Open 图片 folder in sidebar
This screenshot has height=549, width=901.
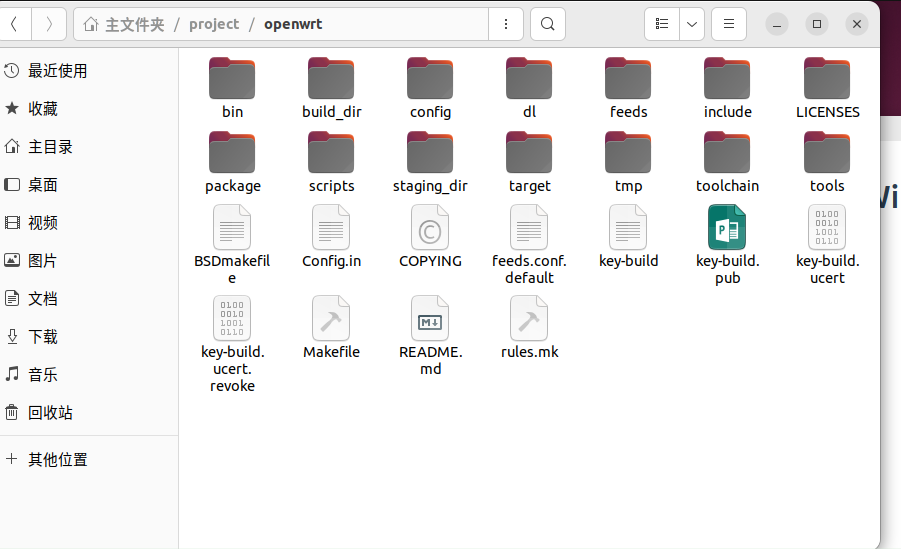(x=89, y=260)
